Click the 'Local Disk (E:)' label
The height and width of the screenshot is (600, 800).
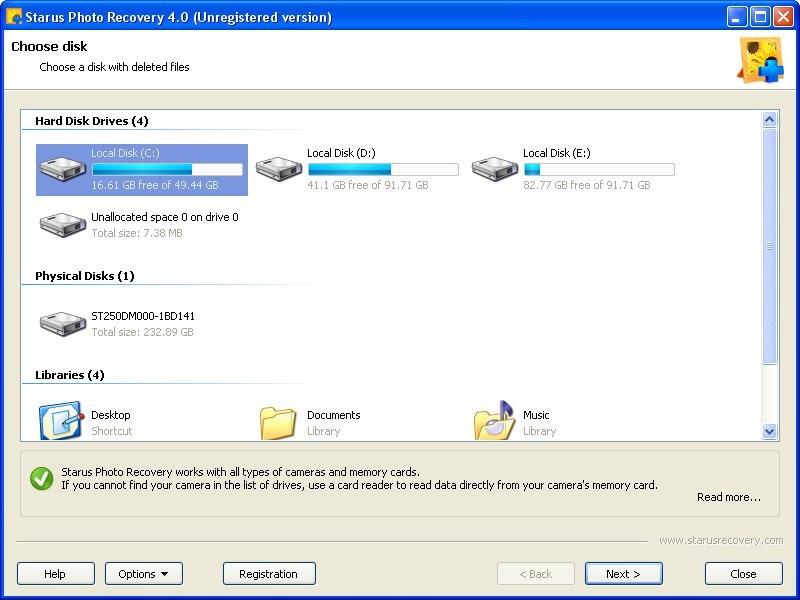tap(557, 153)
